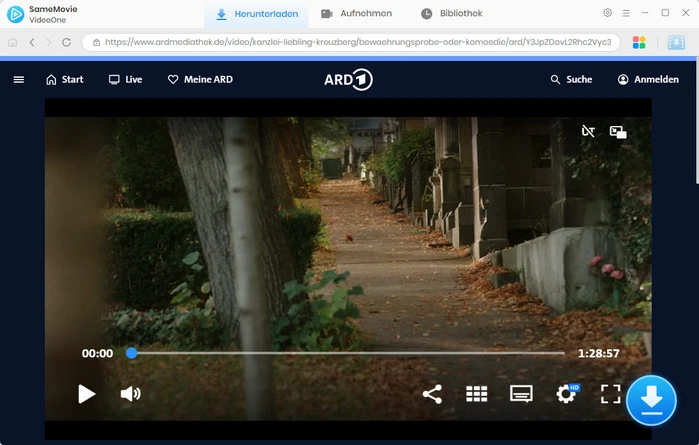Go to browser home page icon
Screen dimensions: 699x445
[12, 42]
